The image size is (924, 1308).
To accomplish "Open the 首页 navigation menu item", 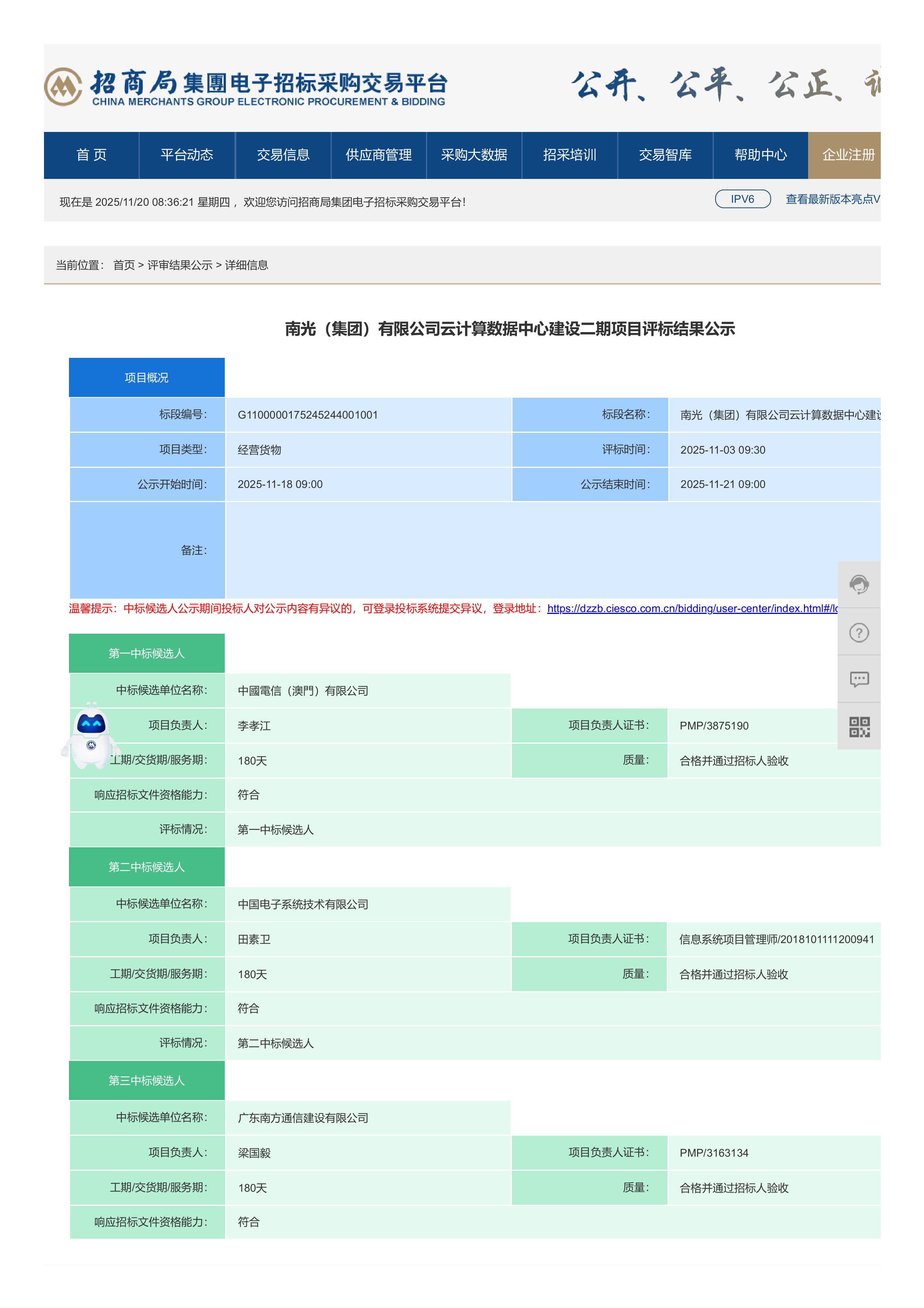I will point(92,155).
